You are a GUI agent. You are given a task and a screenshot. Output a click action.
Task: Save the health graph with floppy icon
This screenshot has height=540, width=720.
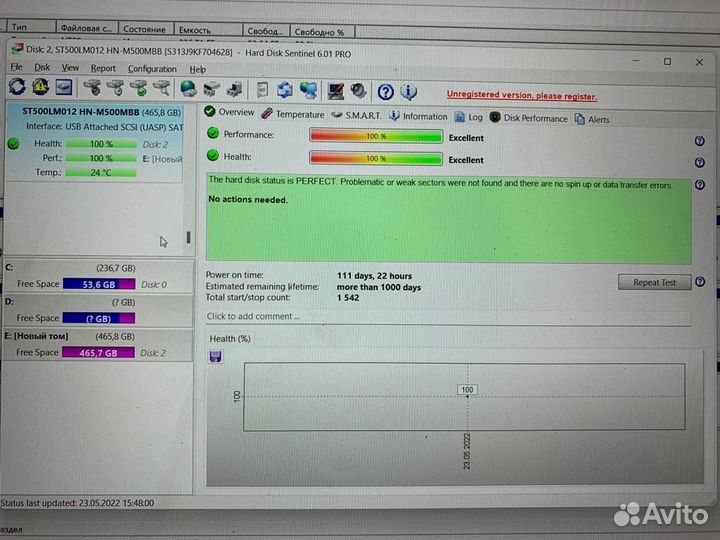[x=215, y=356]
